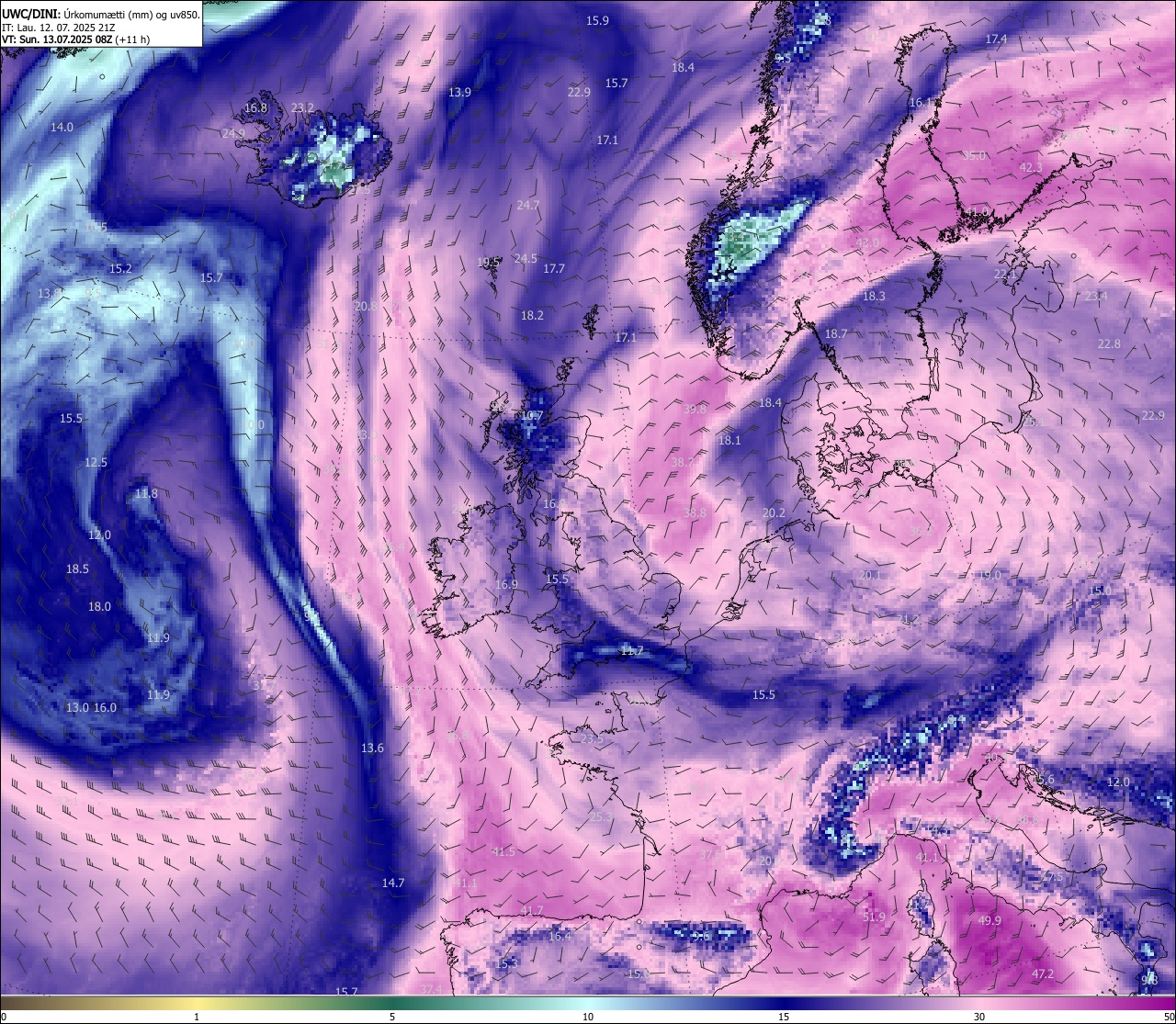Image resolution: width=1176 pixels, height=1024 pixels.
Task: Click the 18.7 value label
Action: click(x=836, y=334)
